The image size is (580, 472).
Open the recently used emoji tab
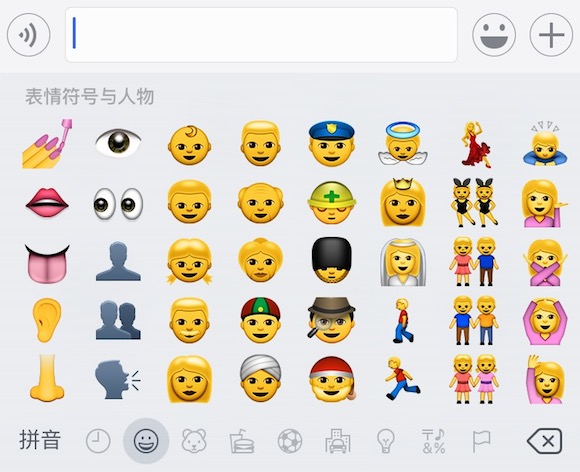coord(98,441)
